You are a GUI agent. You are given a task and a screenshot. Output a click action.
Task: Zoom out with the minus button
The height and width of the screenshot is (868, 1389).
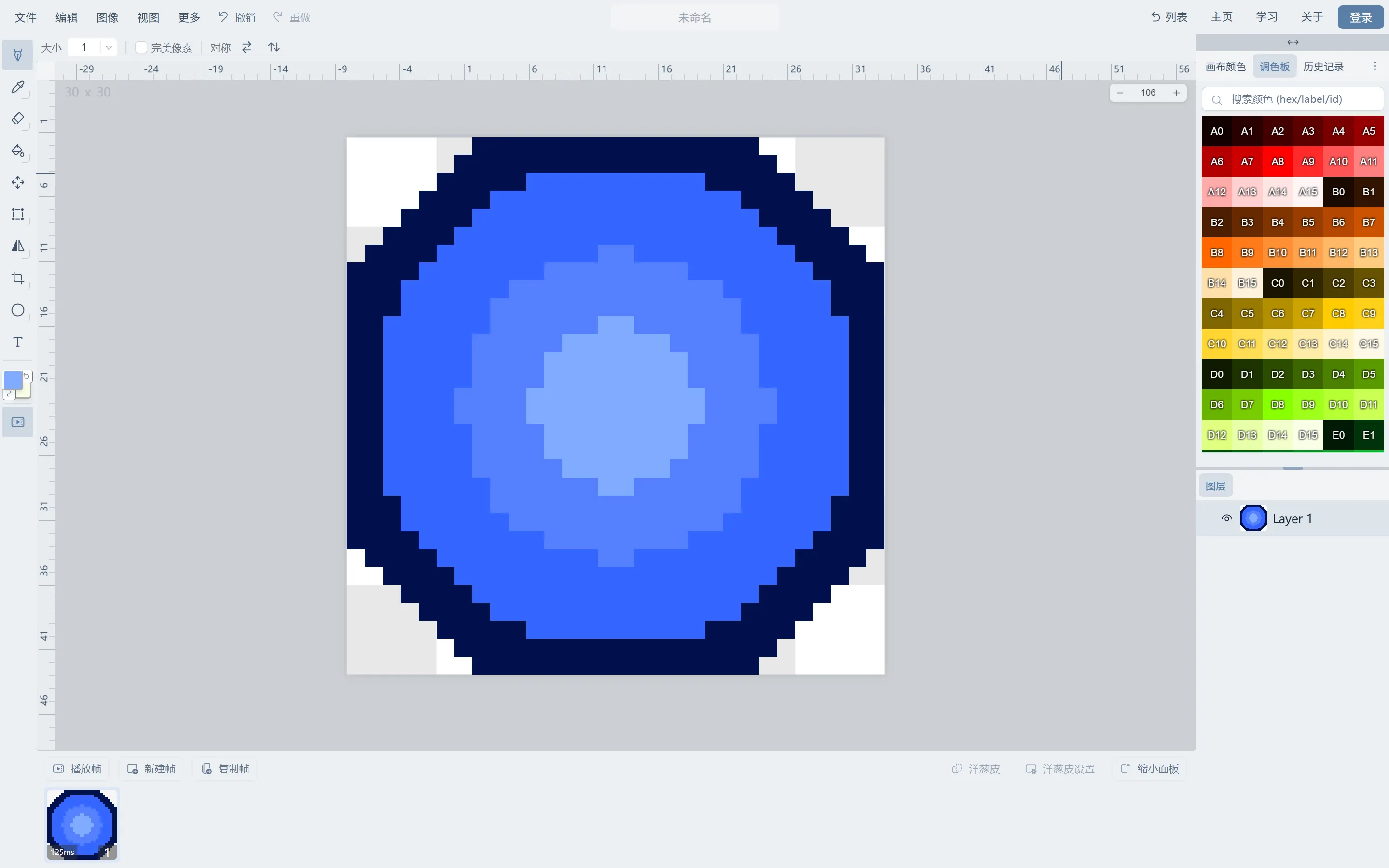click(1120, 93)
